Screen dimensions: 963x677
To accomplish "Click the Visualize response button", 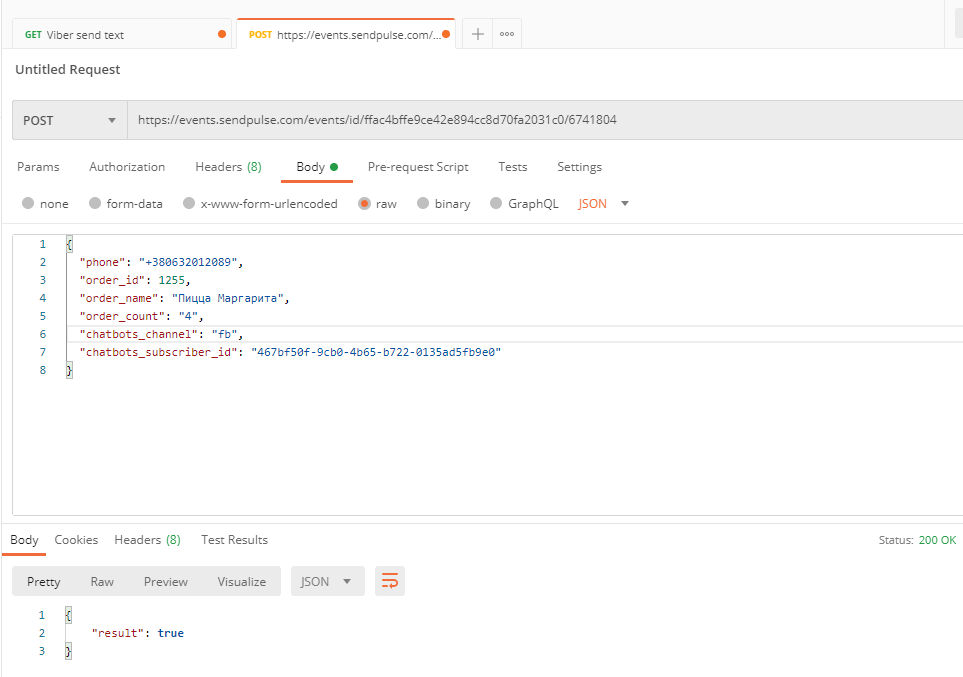I will click(242, 581).
